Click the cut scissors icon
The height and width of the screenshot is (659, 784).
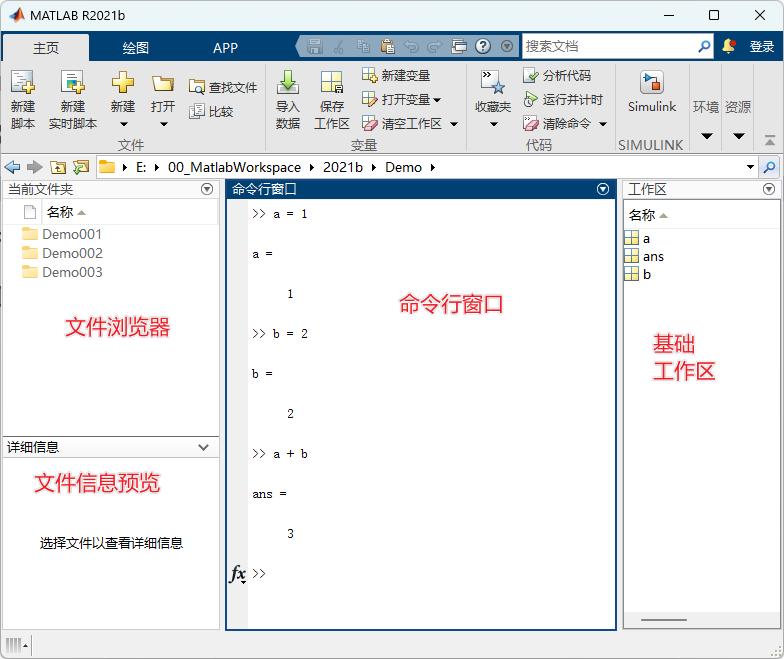click(339, 46)
